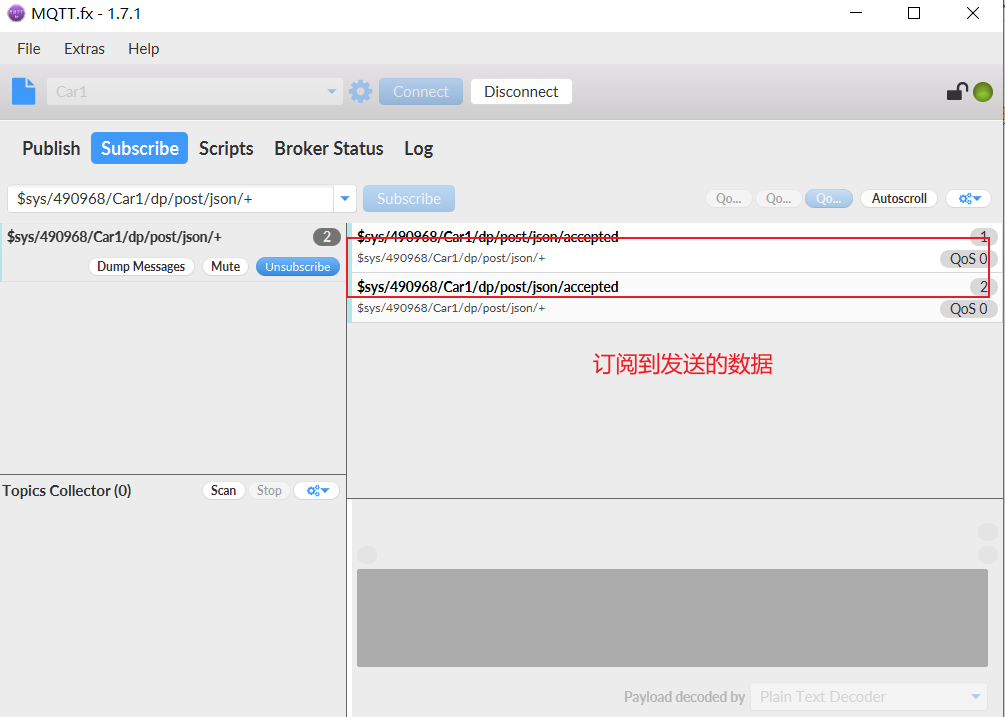
Task: Mute the Car1 json subscription
Action: (226, 267)
